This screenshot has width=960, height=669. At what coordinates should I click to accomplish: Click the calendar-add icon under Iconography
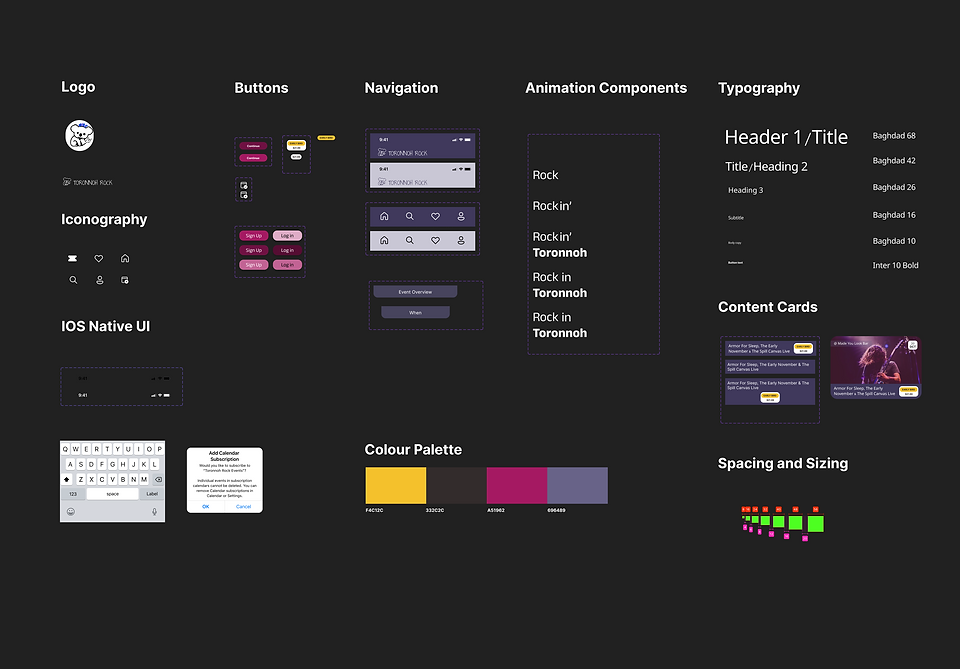pos(126,280)
